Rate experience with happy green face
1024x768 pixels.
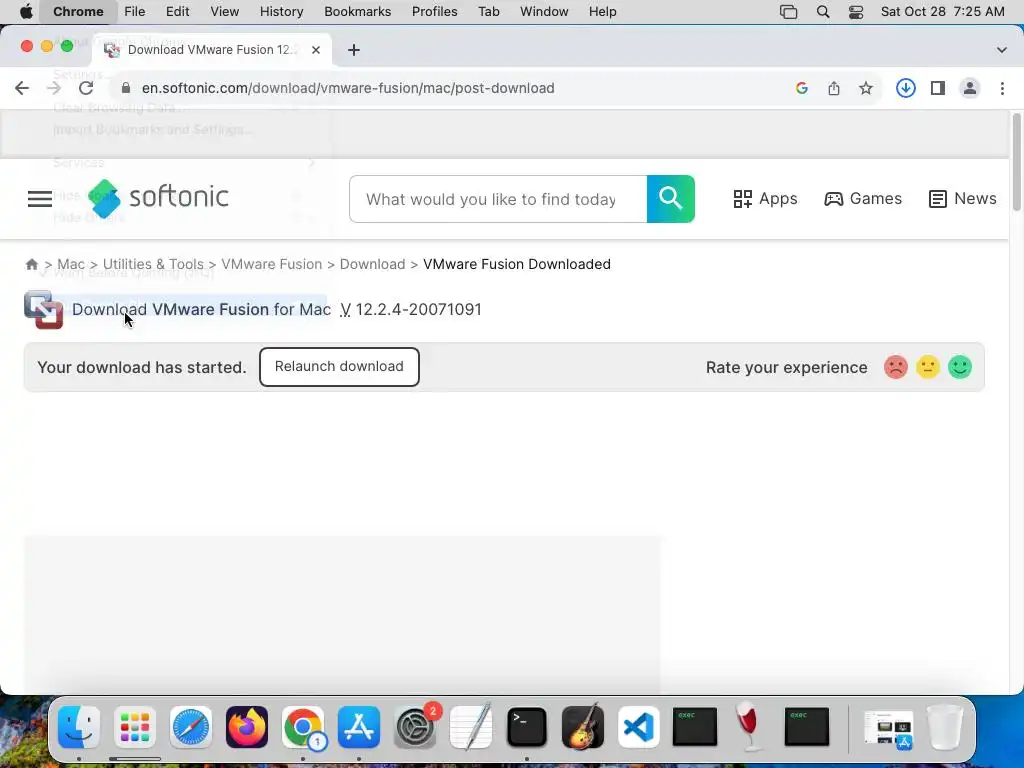(960, 367)
